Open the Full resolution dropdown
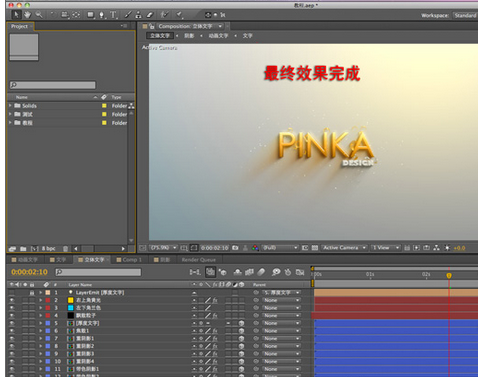 tap(280, 248)
